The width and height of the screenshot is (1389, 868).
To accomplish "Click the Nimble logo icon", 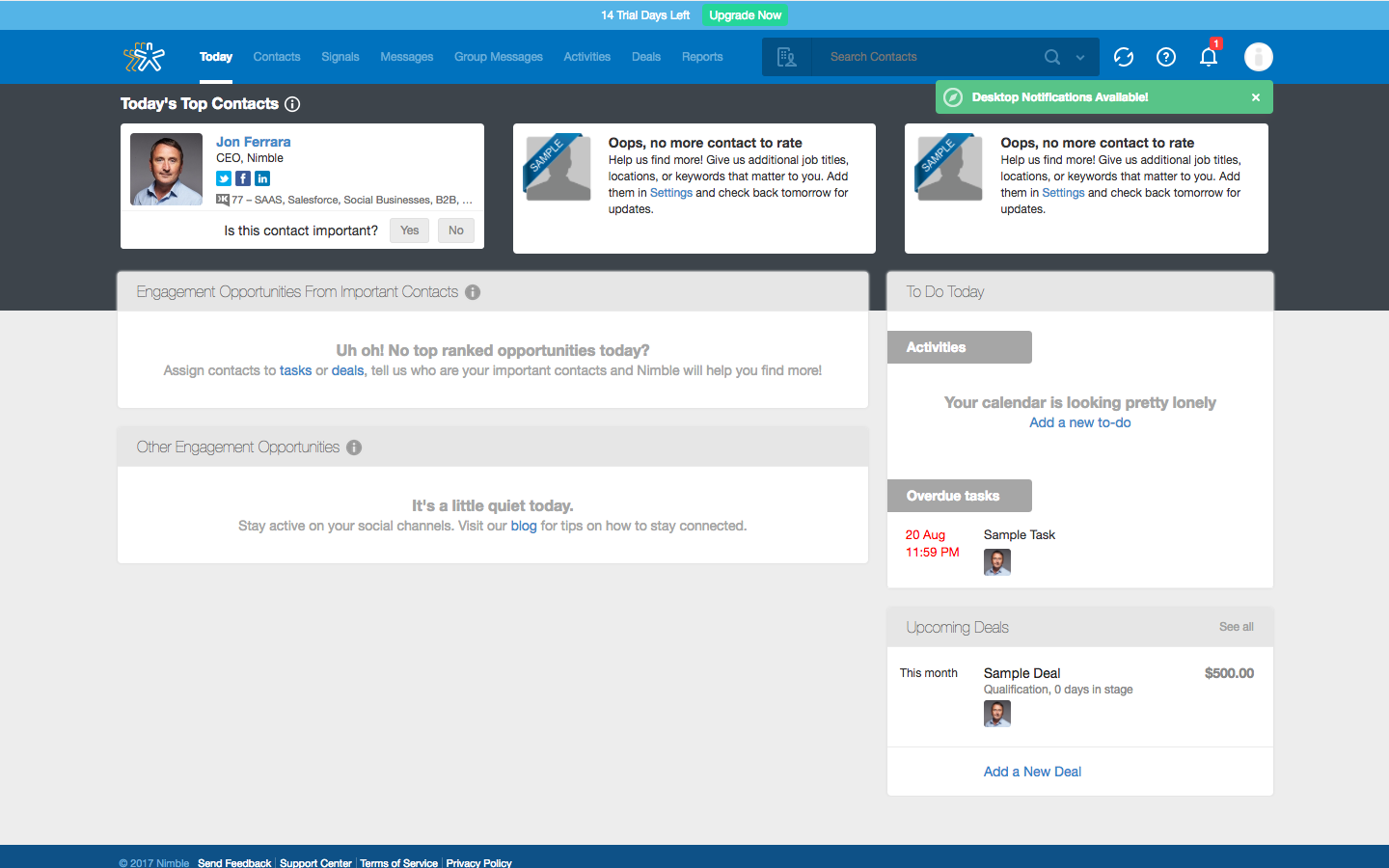I will (x=145, y=58).
